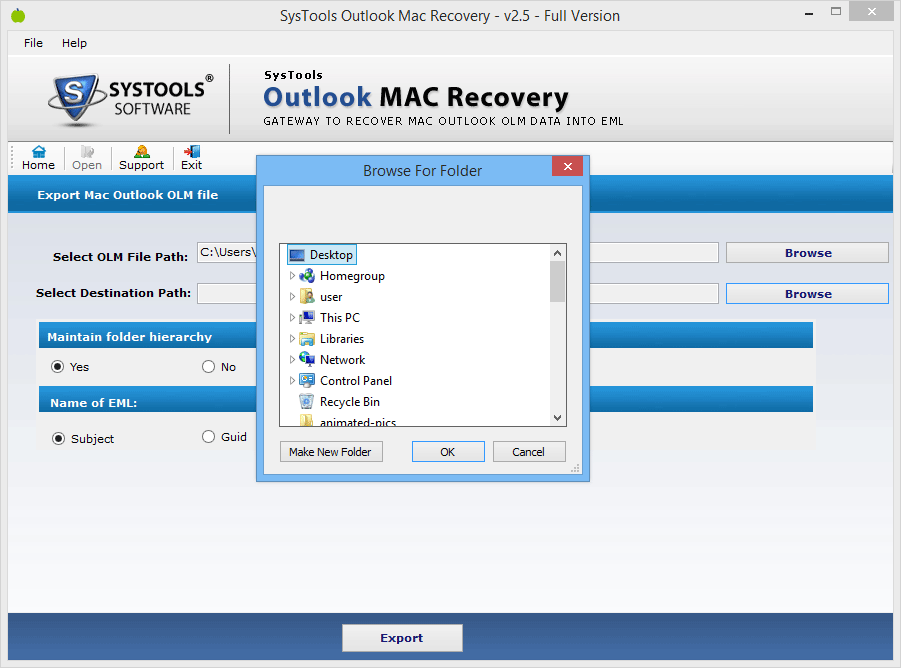
Task: Close the Browse For Folder dialog
Action: pos(568,167)
